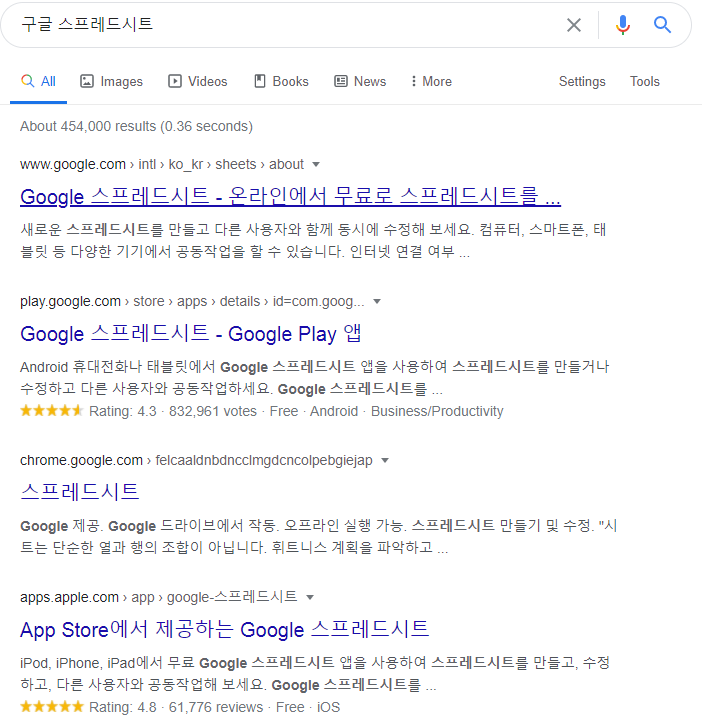Switch to the Videos tab
This screenshot has height=727, width=702.
pos(198,82)
